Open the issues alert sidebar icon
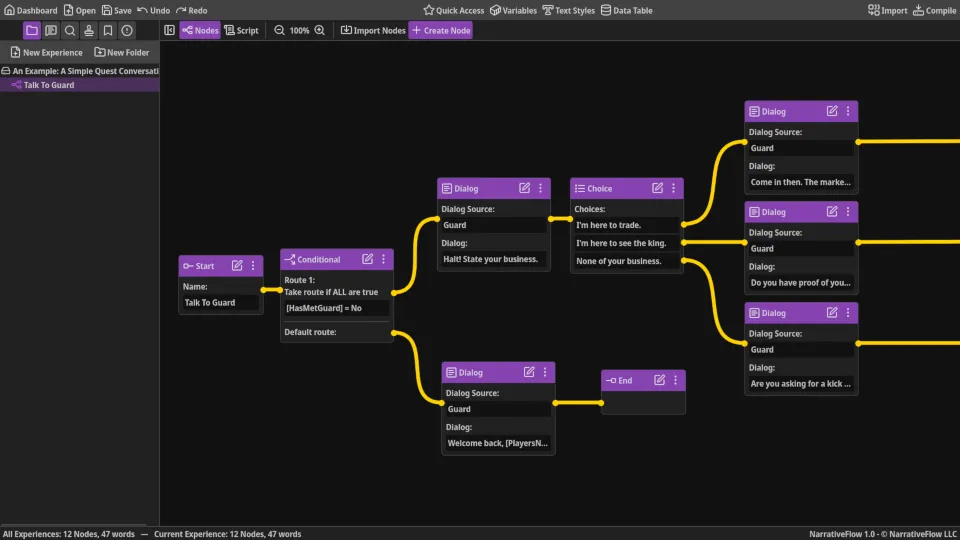The width and height of the screenshot is (960, 540). (127, 30)
